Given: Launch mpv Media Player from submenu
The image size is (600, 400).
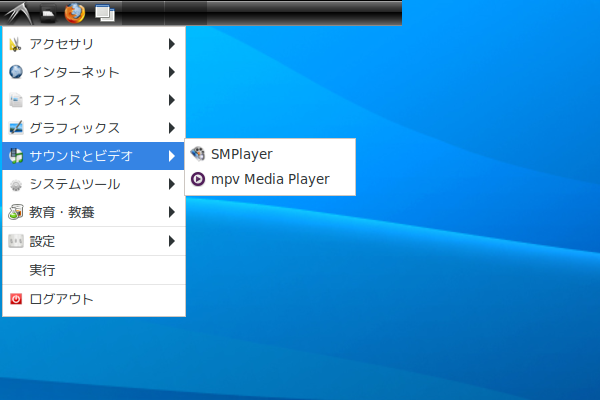Looking at the screenshot, I should pyautogui.click(x=270, y=179).
